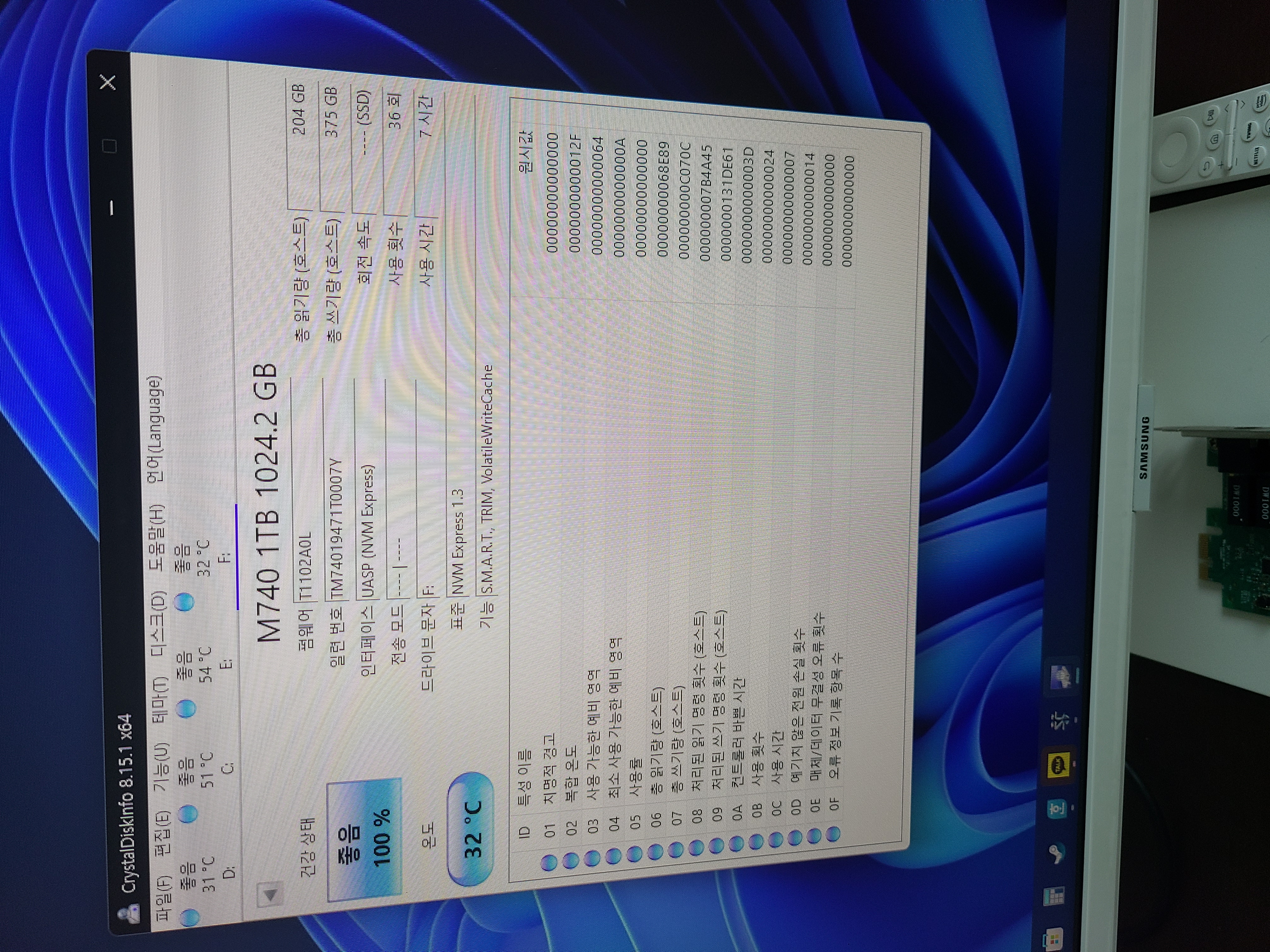This screenshot has width=1270, height=952.
Task: Open the 언어(Language) menu
Action: click(155, 429)
